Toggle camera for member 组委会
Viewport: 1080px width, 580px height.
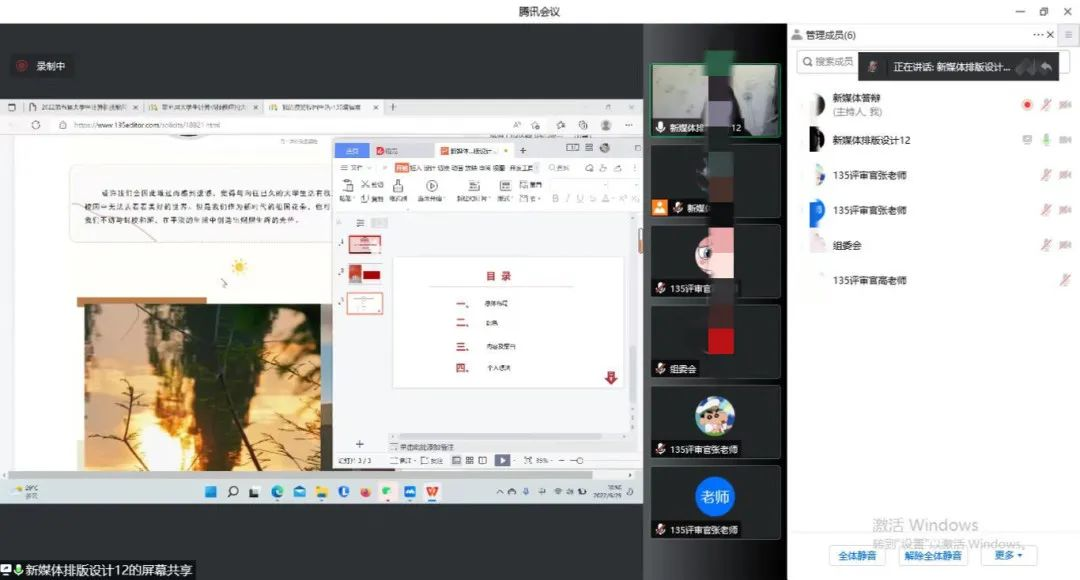pyautogui.click(x=1065, y=245)
